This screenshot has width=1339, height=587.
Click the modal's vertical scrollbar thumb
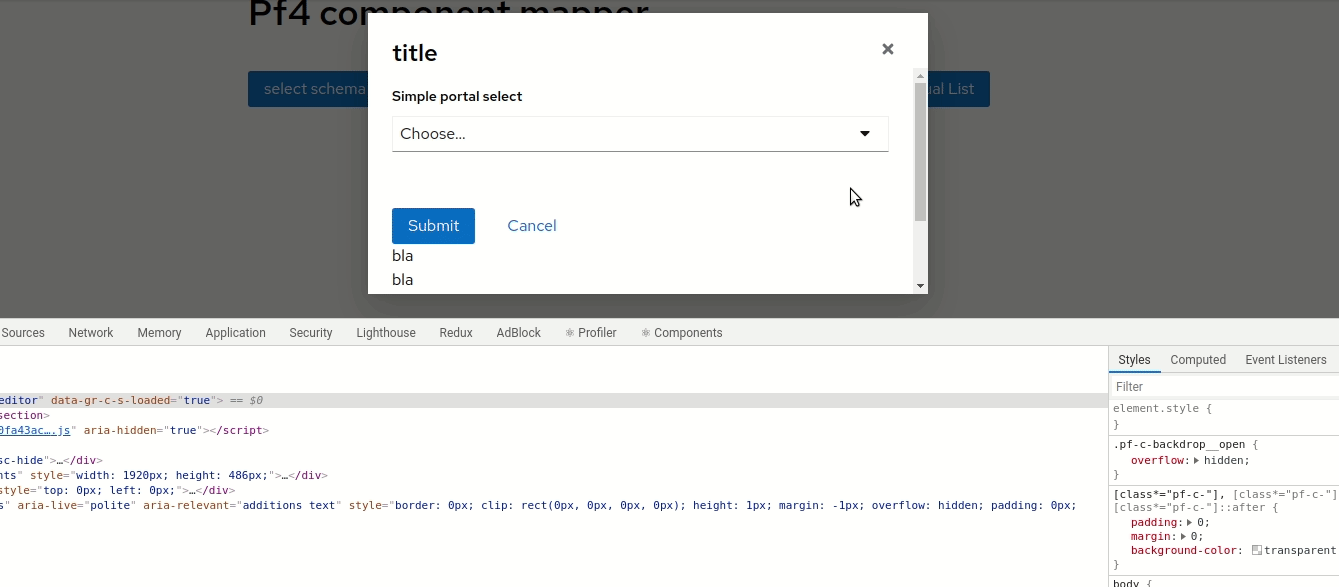[920, 152]
